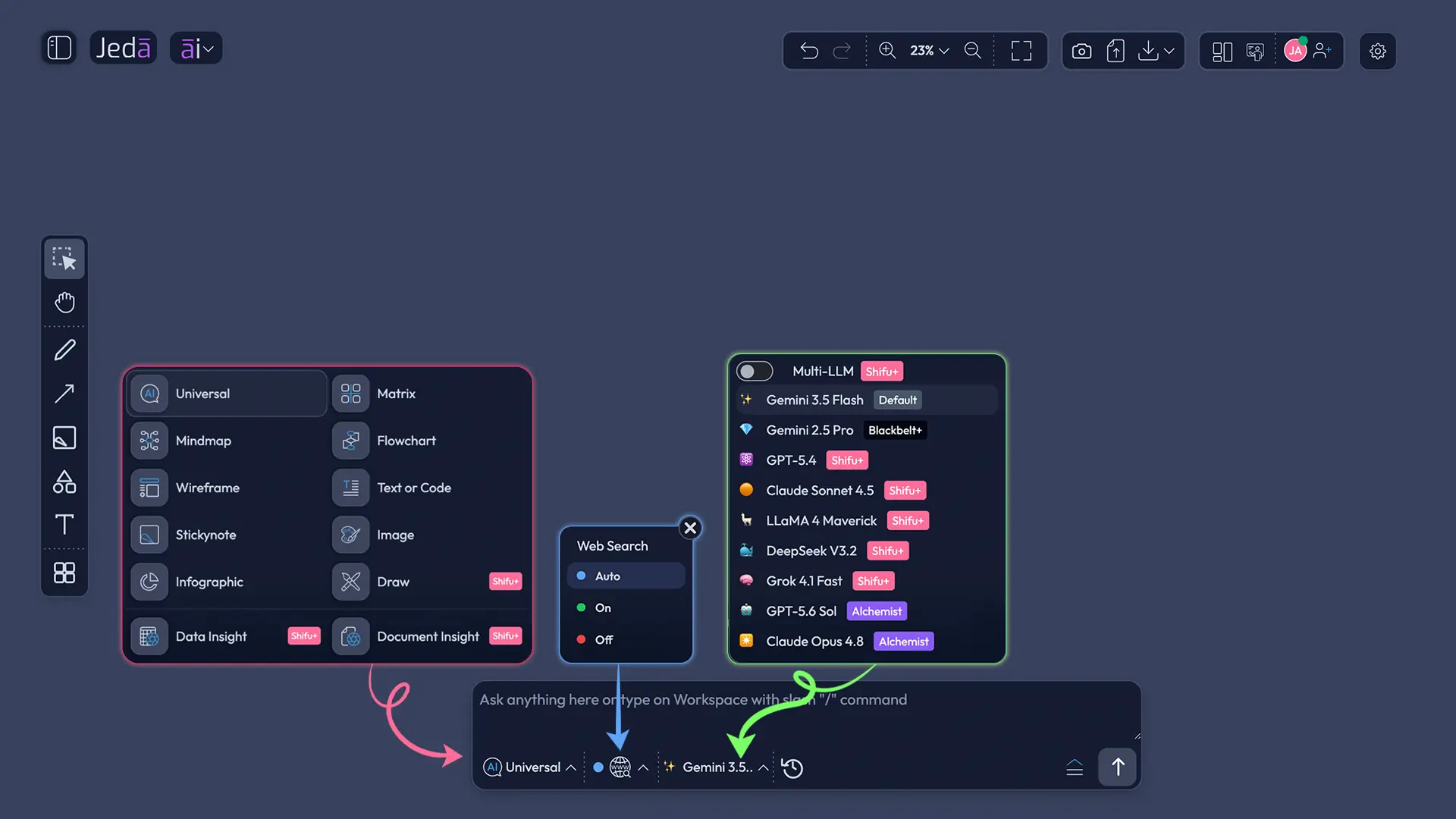Open the 23% zoom level dropdown
Viewport: 1456px width, 819px height.
click(x=929, y=51)
